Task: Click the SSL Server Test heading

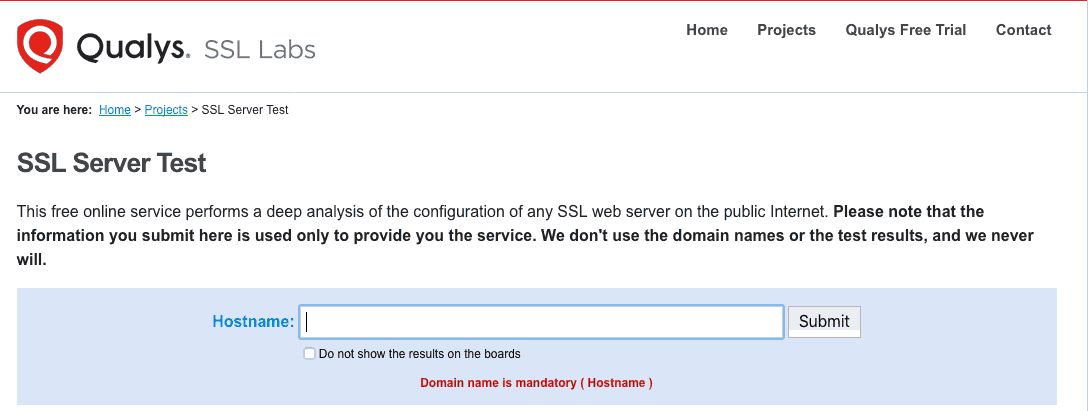Action: click(112, 163)
